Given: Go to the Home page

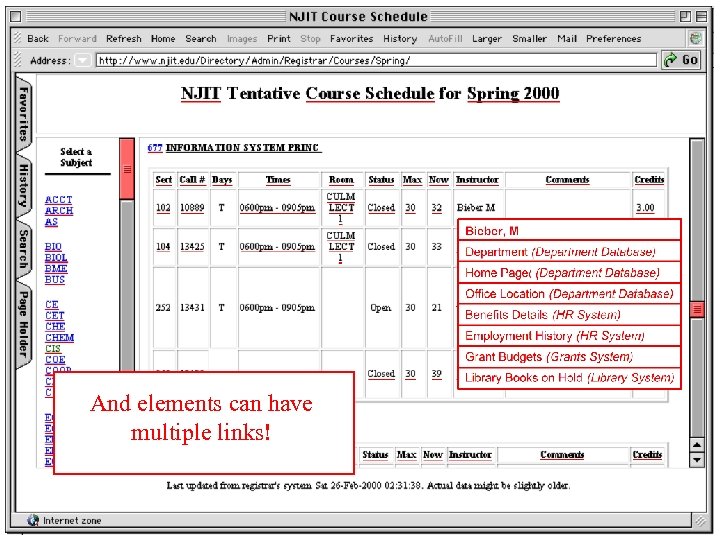Looking at the screenshot, I should point(163,39).
